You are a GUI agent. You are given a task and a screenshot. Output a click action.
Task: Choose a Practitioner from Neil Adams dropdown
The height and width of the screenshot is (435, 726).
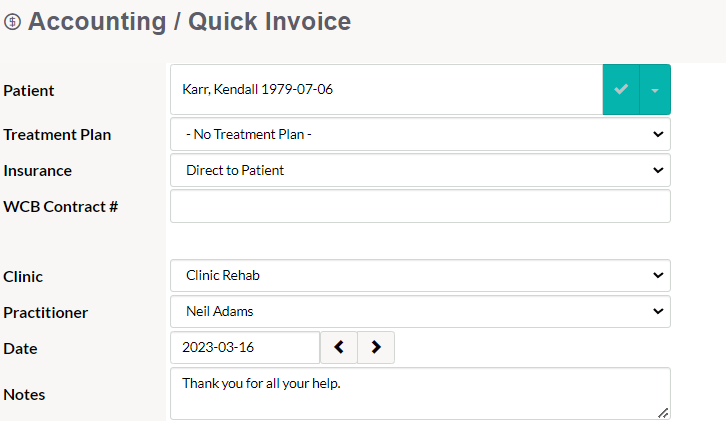[420, 311]
